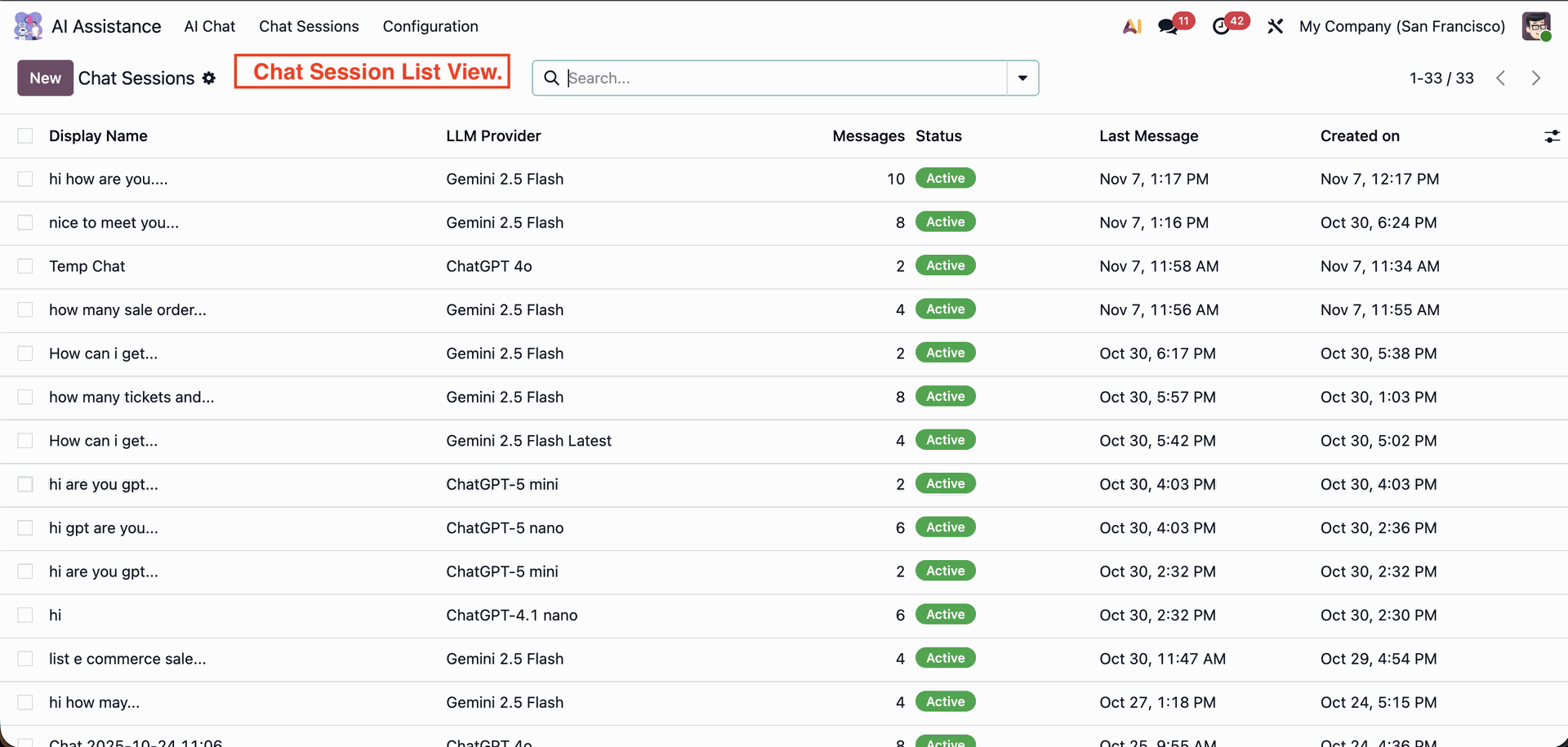Select the Temp Chat row checkbox

click(x=25, y=266)
